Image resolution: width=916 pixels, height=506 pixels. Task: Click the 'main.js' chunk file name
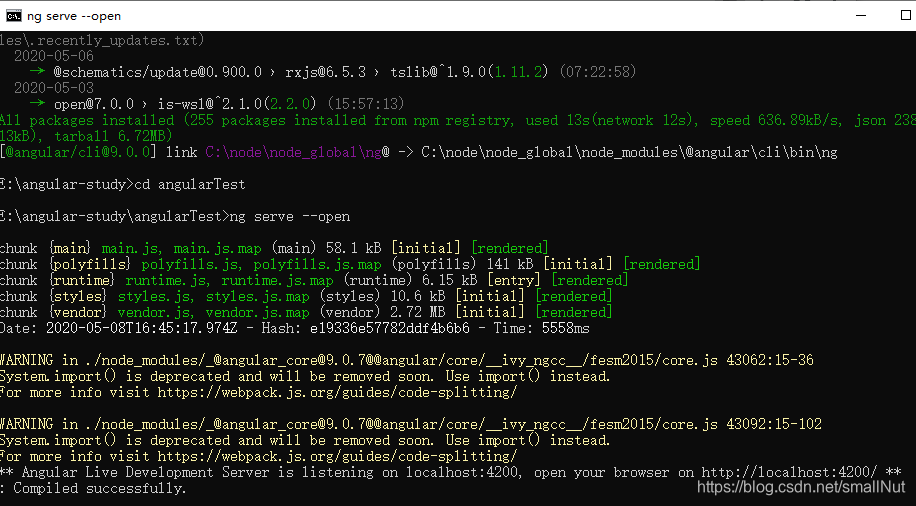[x=129, y=248]
